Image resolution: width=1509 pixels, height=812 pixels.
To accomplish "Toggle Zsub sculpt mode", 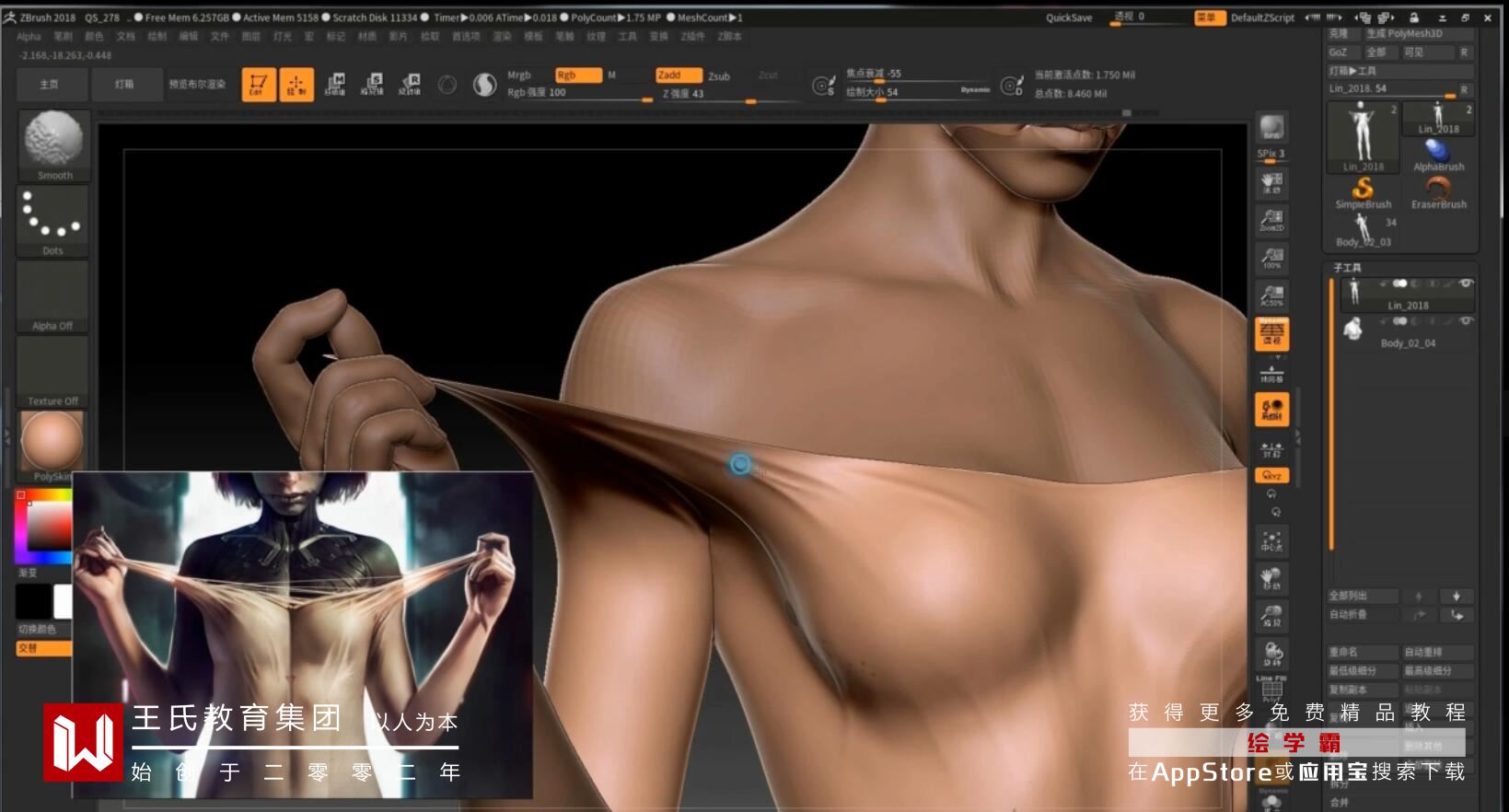I will pyautogui.click(x=719, y=76).
